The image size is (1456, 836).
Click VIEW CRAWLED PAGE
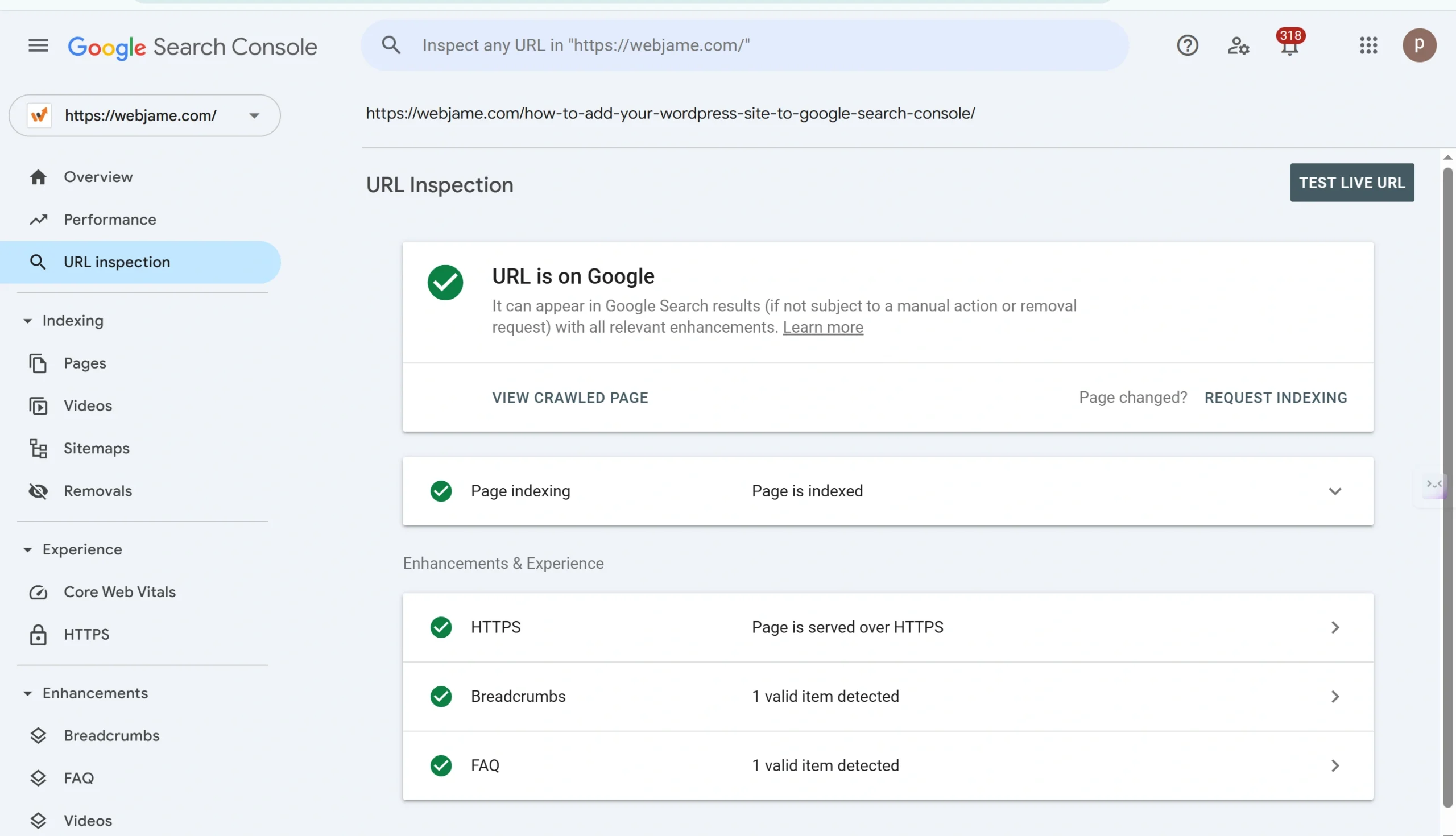coord(570,398)
